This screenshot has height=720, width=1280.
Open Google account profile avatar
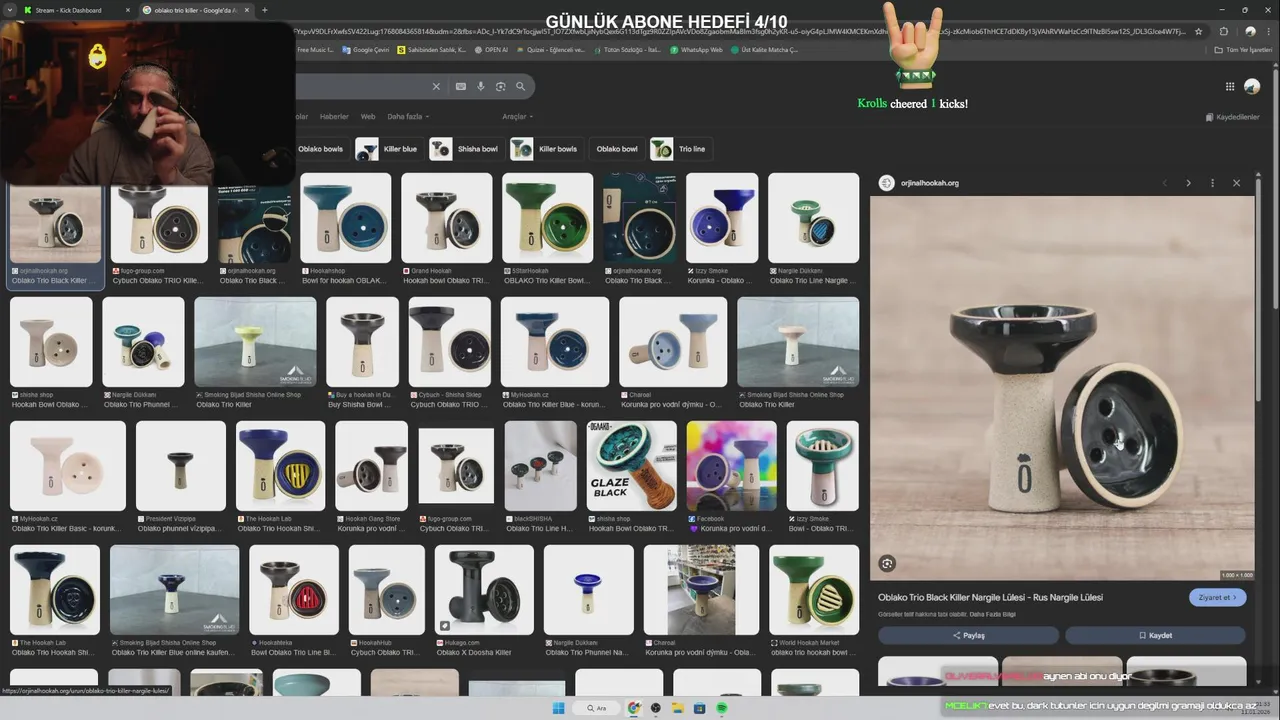point(1252,87)
